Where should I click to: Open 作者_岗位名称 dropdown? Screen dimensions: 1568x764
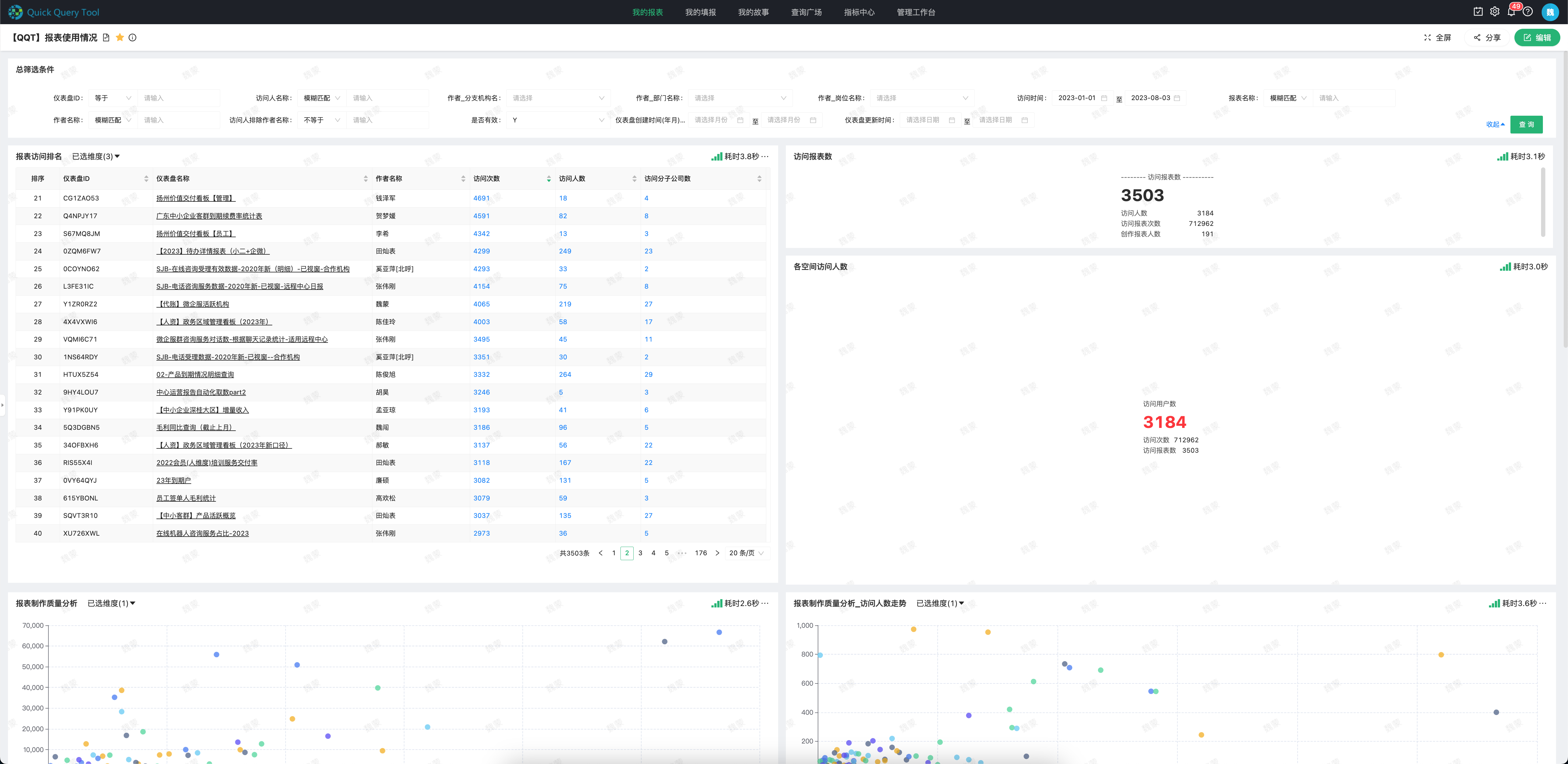[x=922, y=98]
